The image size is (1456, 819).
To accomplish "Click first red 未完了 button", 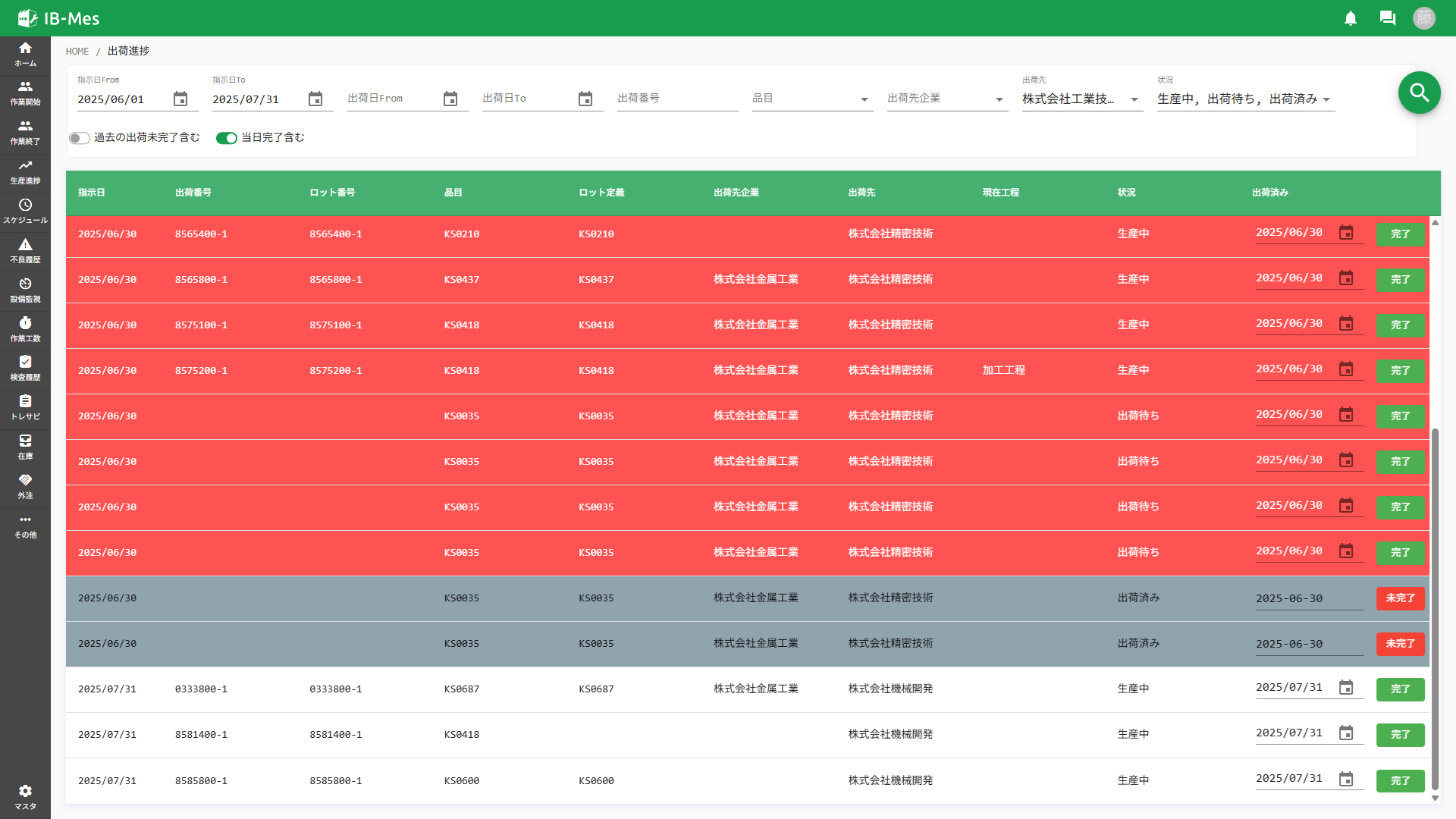I will (1400, 598).
